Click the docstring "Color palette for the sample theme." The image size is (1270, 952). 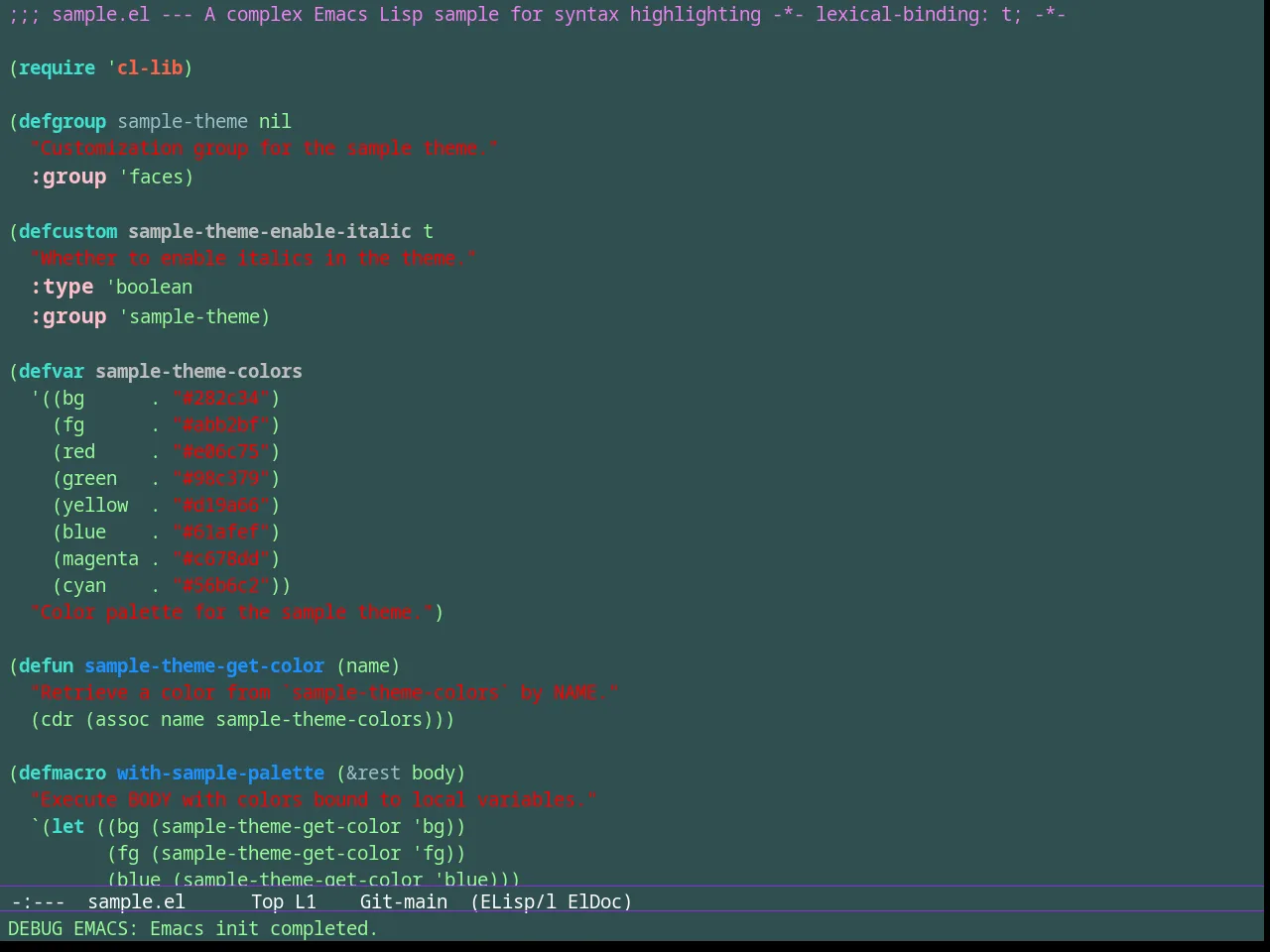[x=231, y=613]
